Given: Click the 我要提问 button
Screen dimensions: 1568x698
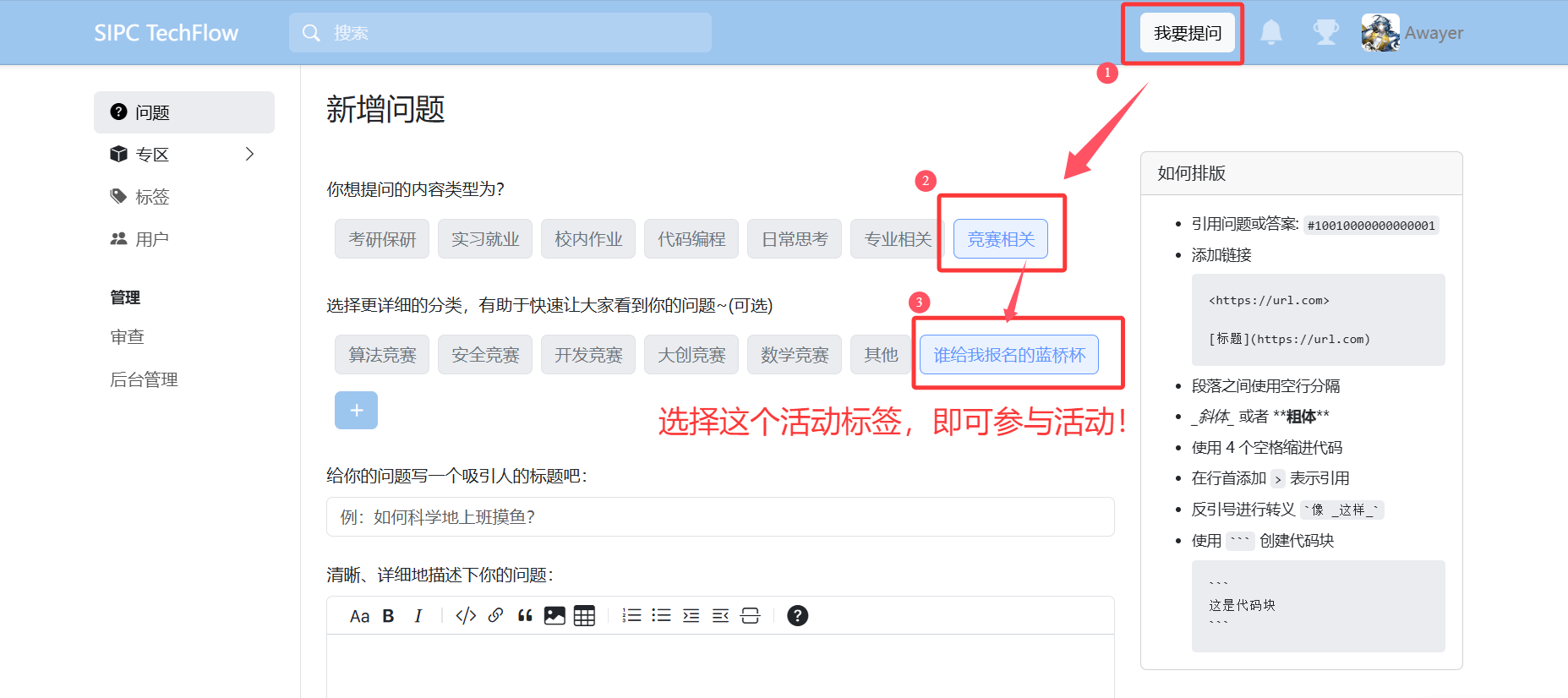Looking at the screenshot, I should 1188,33.
